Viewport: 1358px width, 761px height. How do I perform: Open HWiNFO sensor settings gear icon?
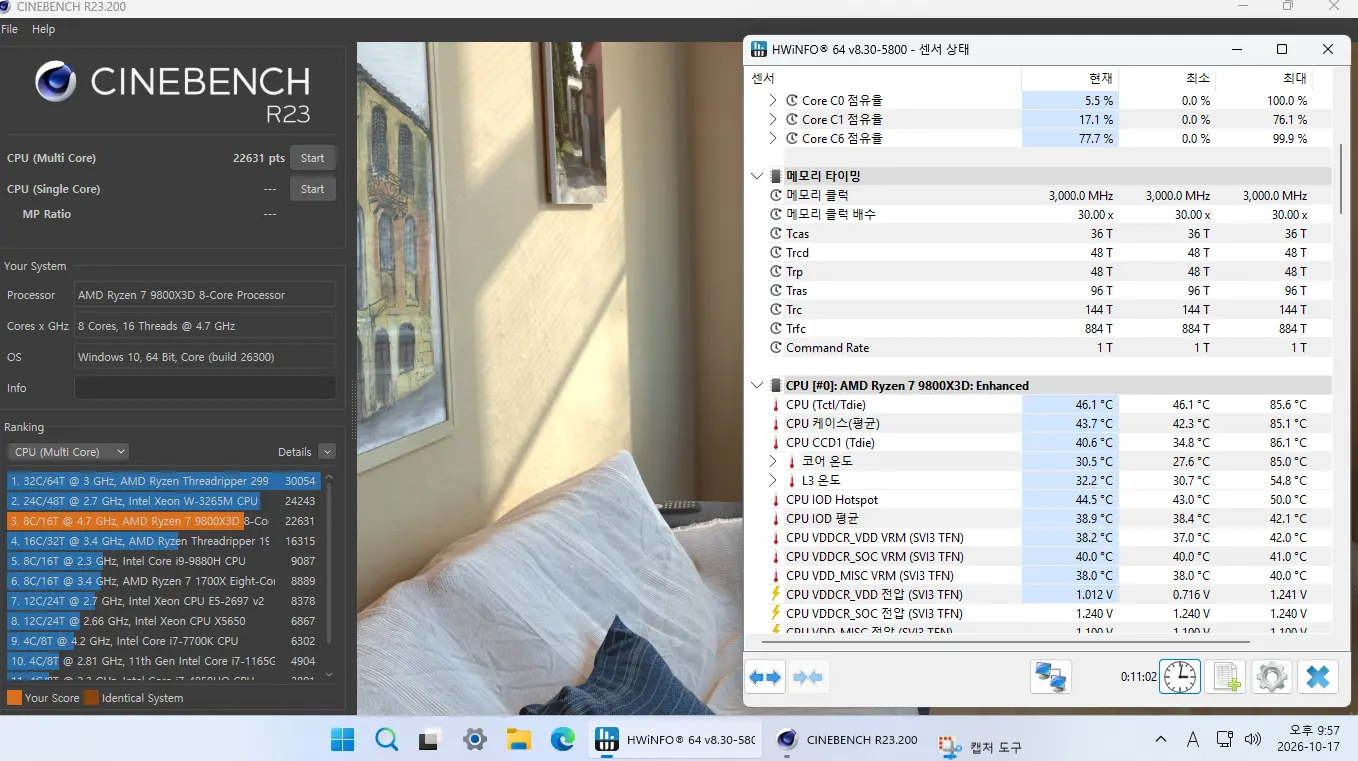point(1272,677)
